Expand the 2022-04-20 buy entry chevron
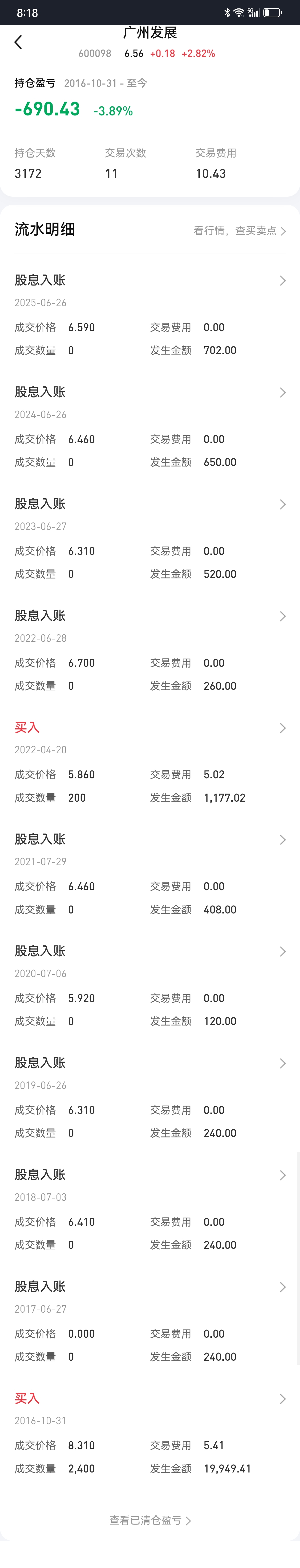 (282, 728)
